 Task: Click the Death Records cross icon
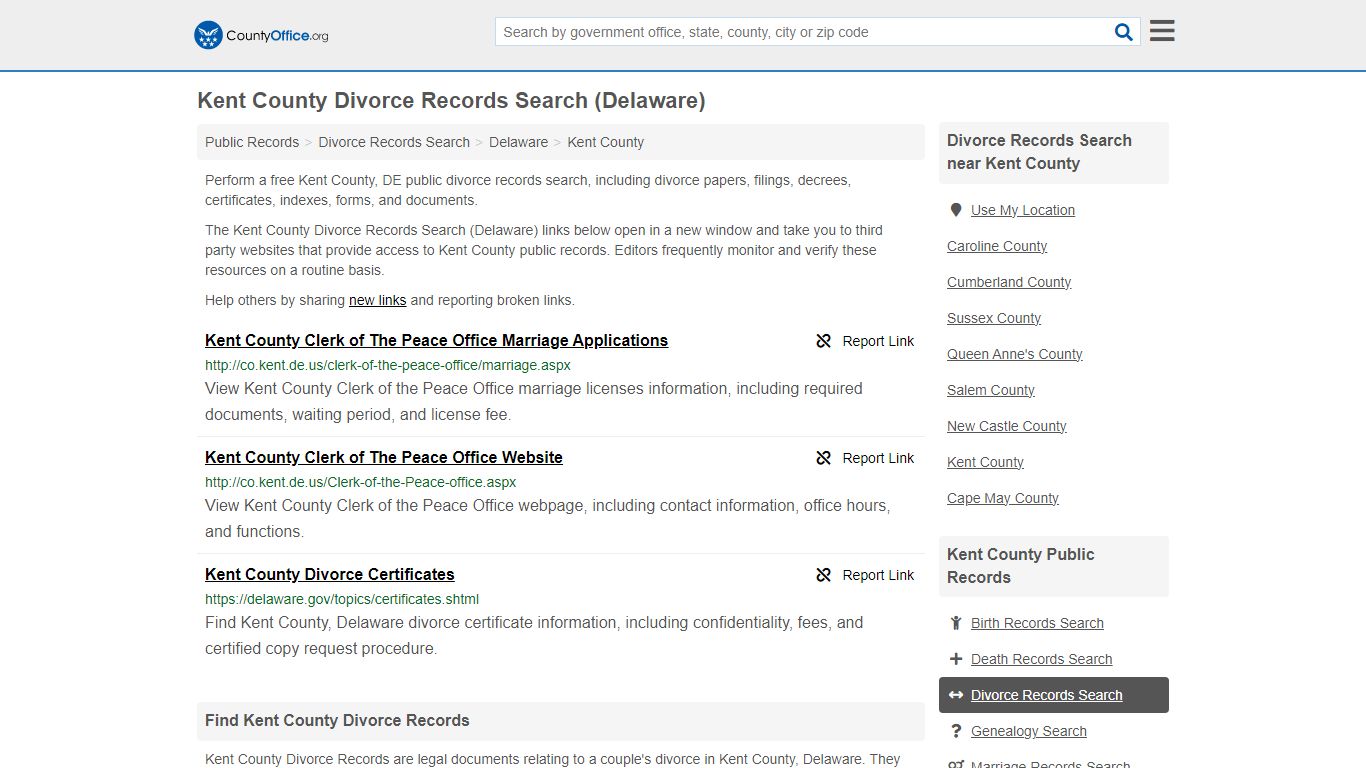click(956, 659)
